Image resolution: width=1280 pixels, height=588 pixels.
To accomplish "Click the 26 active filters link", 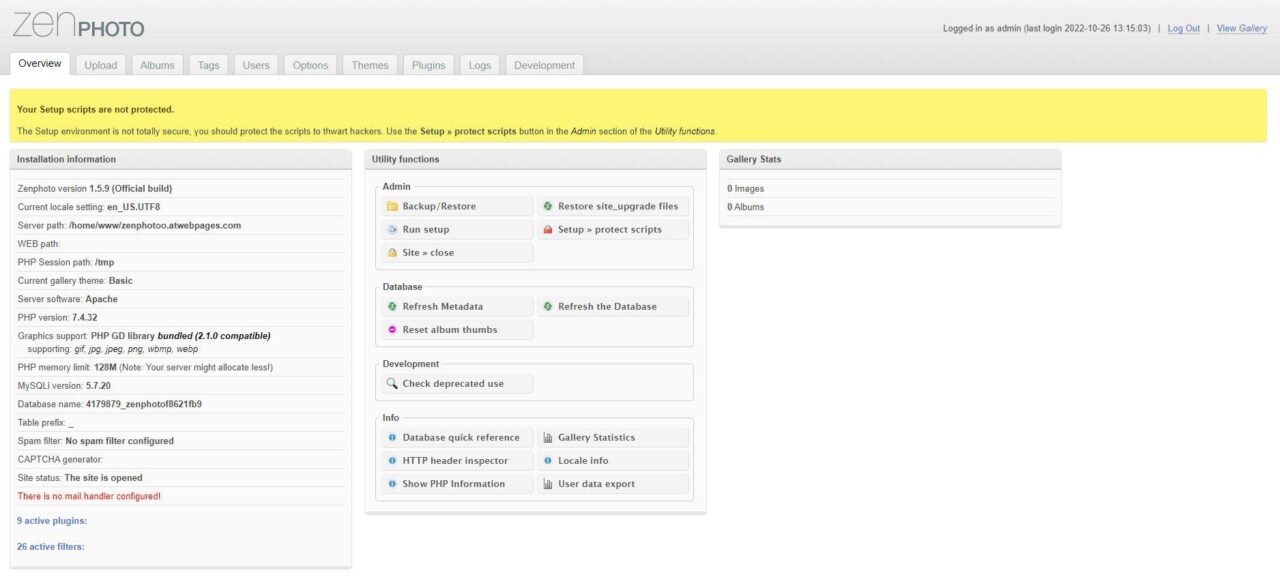I will point(50,546).
